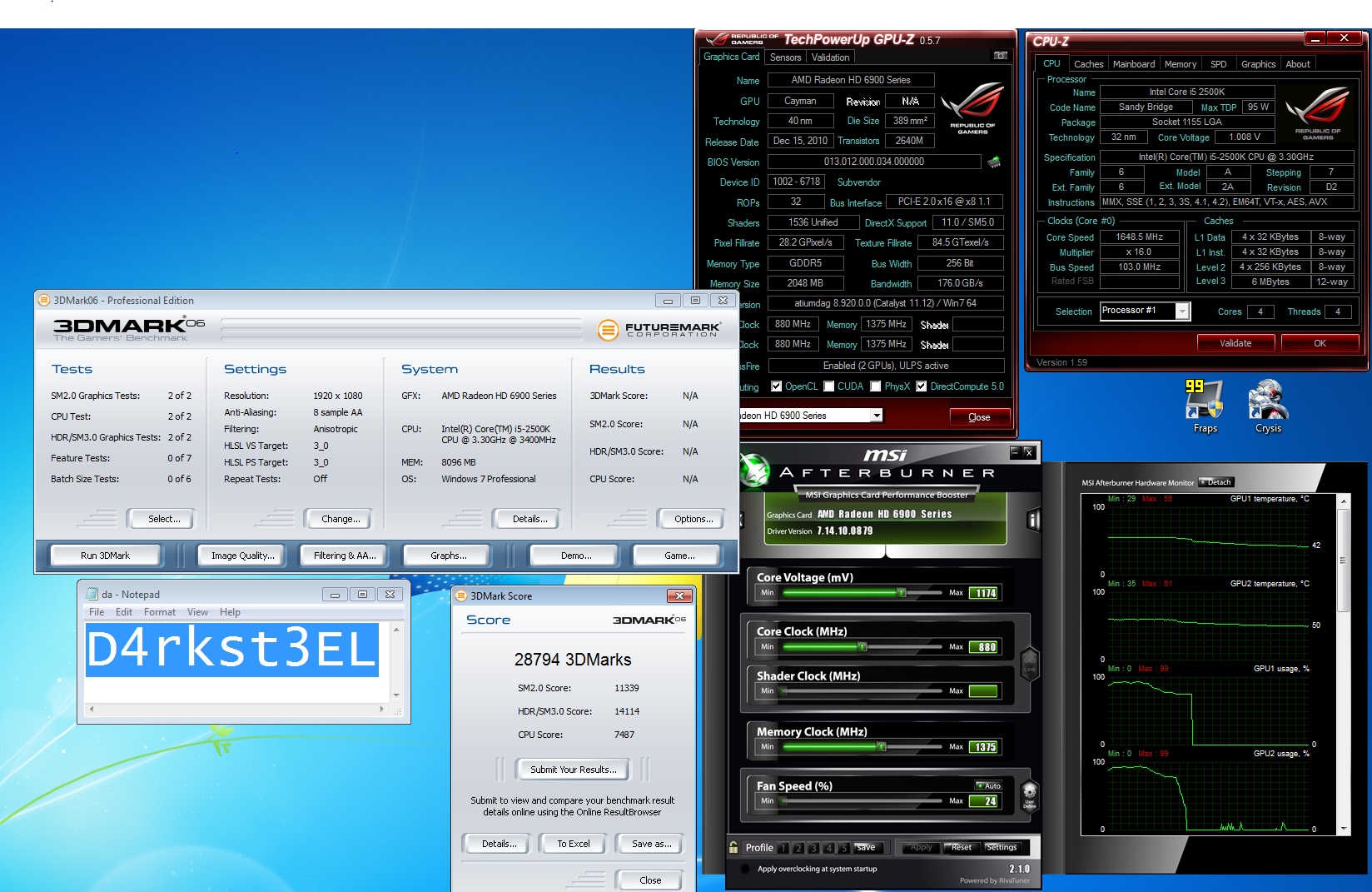The image size is (1372, 892).
Task: Select Afterburner profile slot 5
Action: (843, 848)
